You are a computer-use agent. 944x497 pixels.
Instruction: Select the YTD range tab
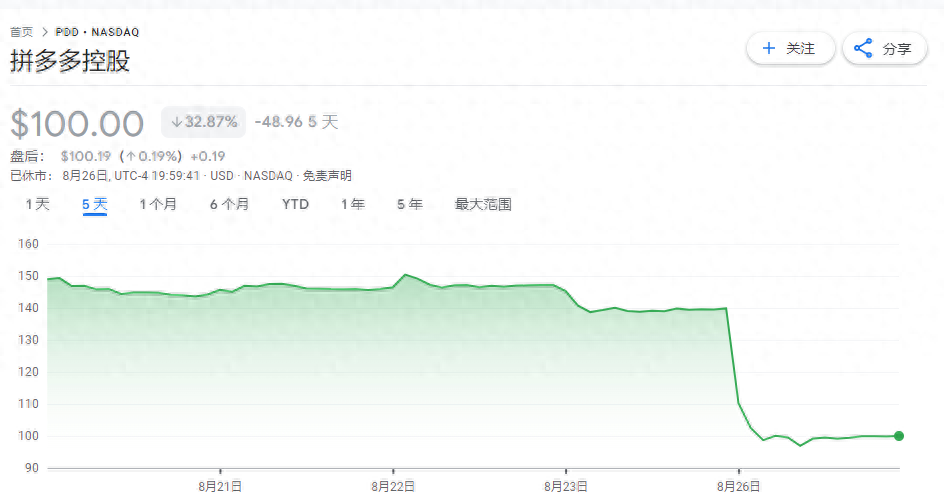[295, 204]
